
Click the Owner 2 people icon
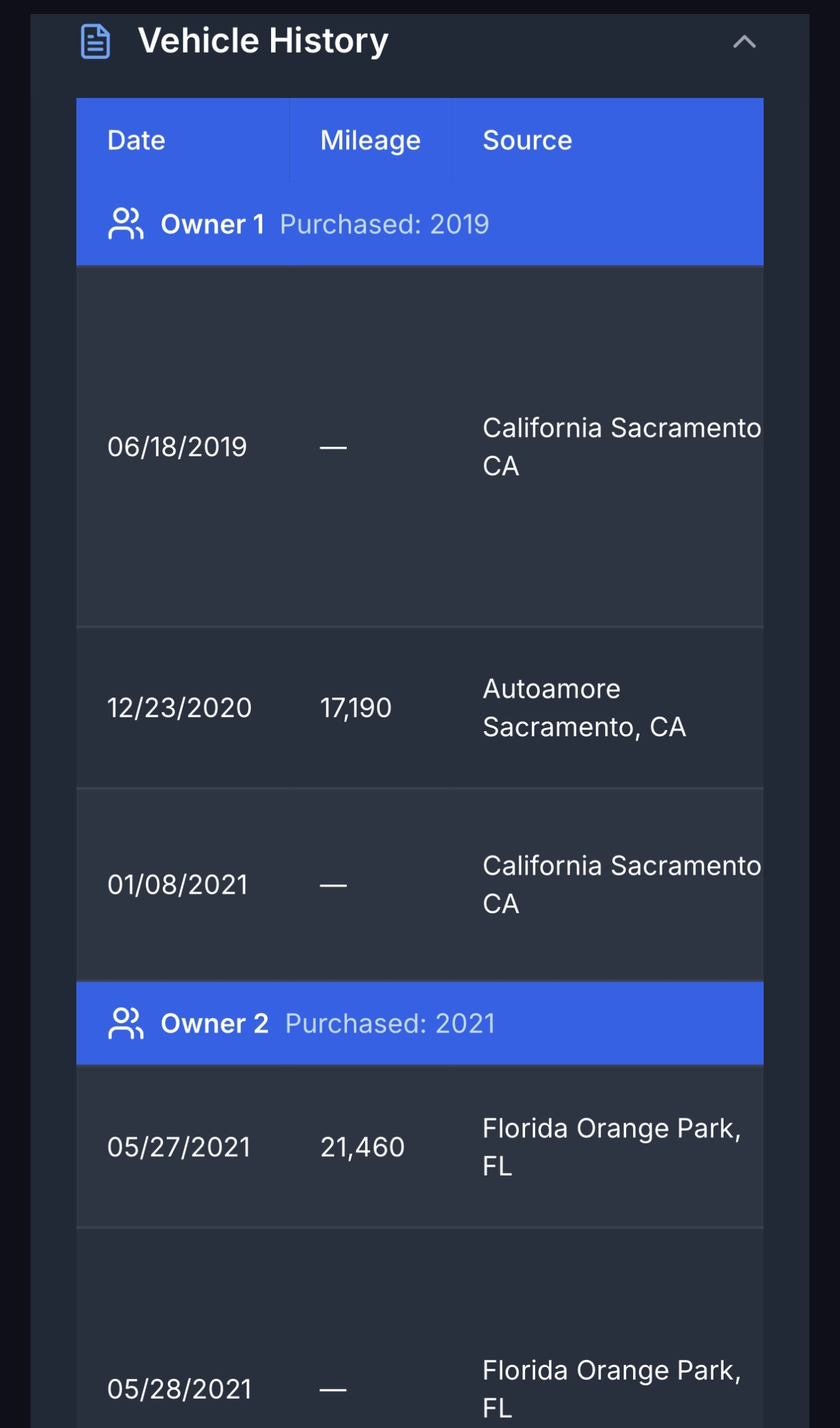[125, 1023]
